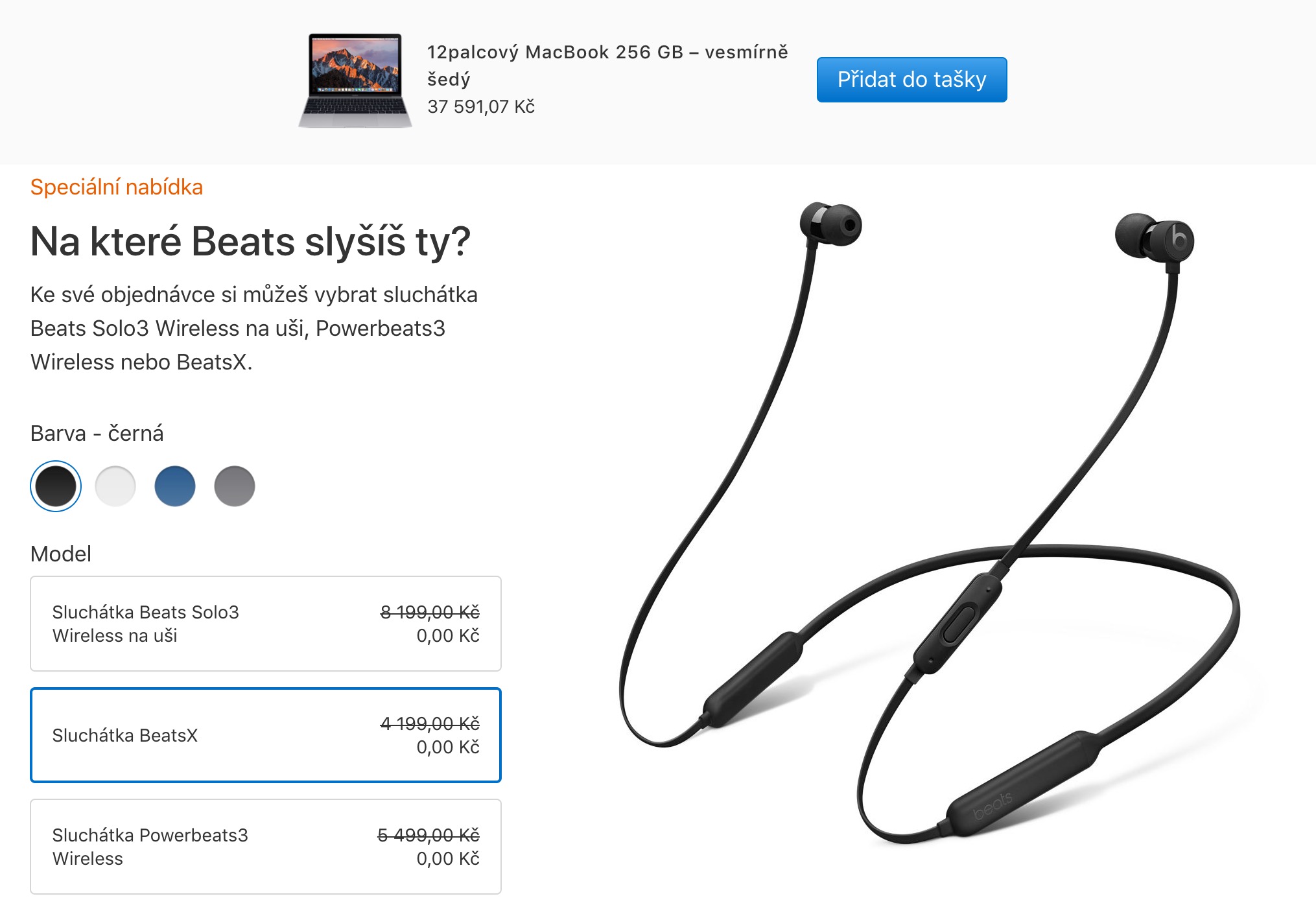Open the MacBook product thumbnail image

pos(355,80)
